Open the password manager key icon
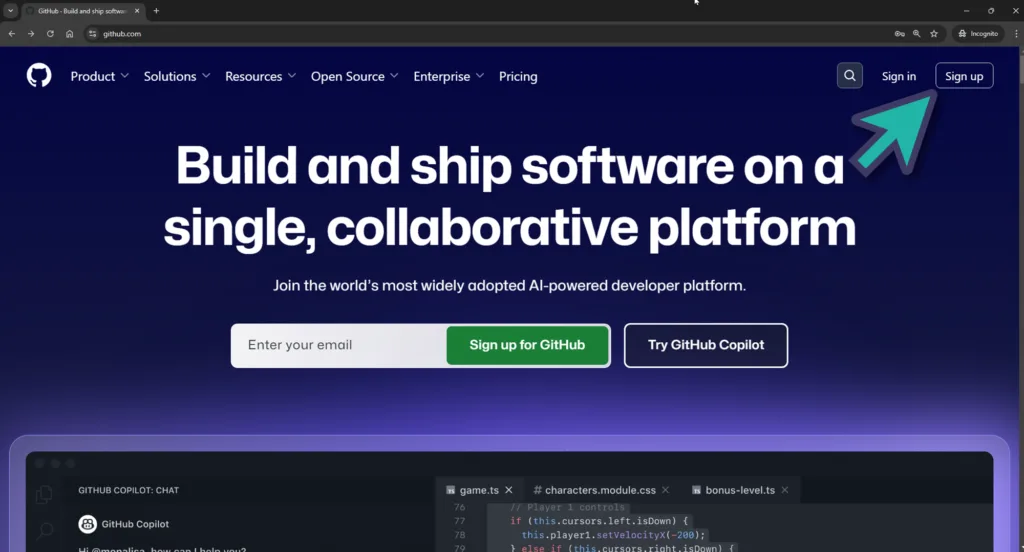Screen dimensions: 1024x552 click(899, 33)
